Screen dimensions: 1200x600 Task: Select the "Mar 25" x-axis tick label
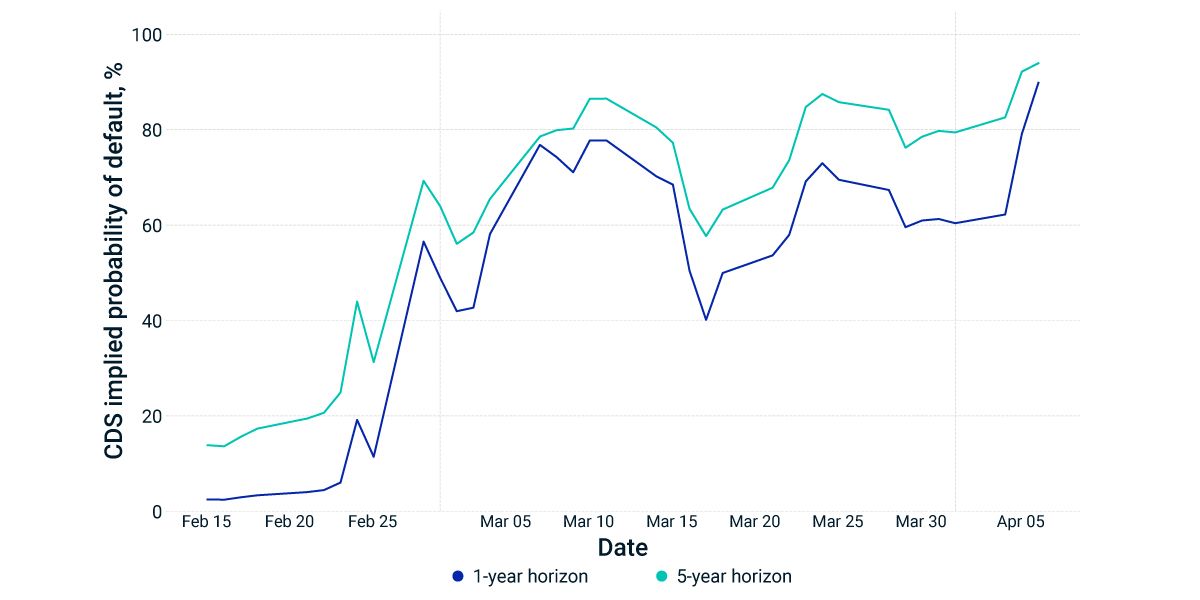click(x=838, y=522)
